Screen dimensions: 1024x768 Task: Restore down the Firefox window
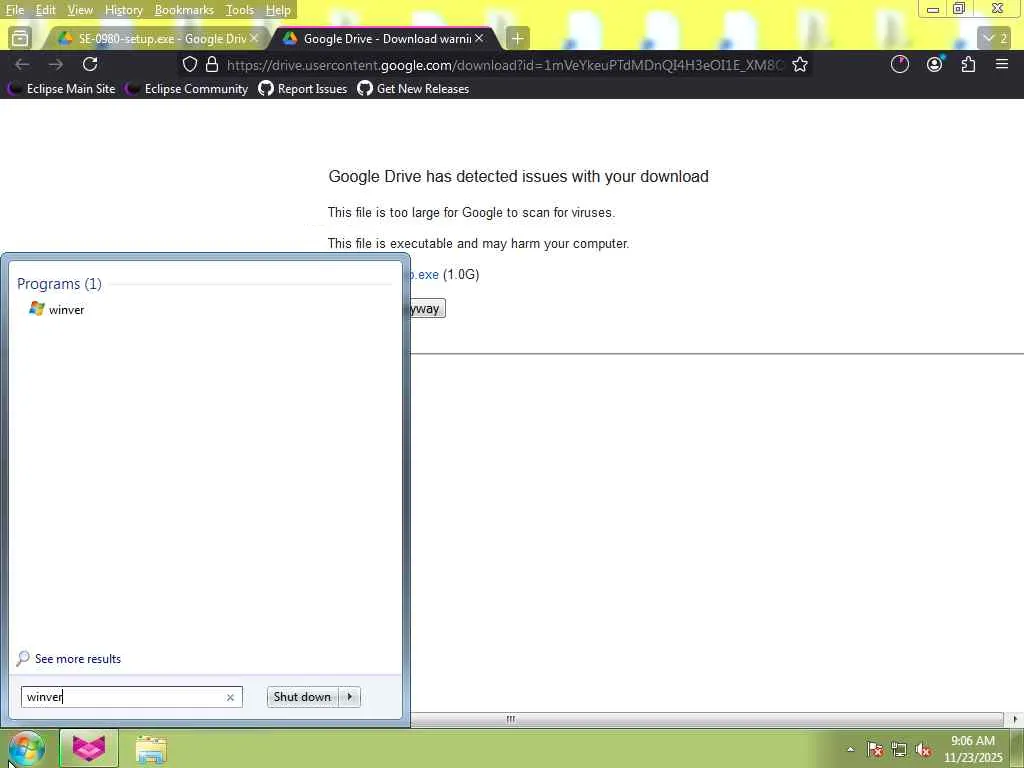click(959, 9)
